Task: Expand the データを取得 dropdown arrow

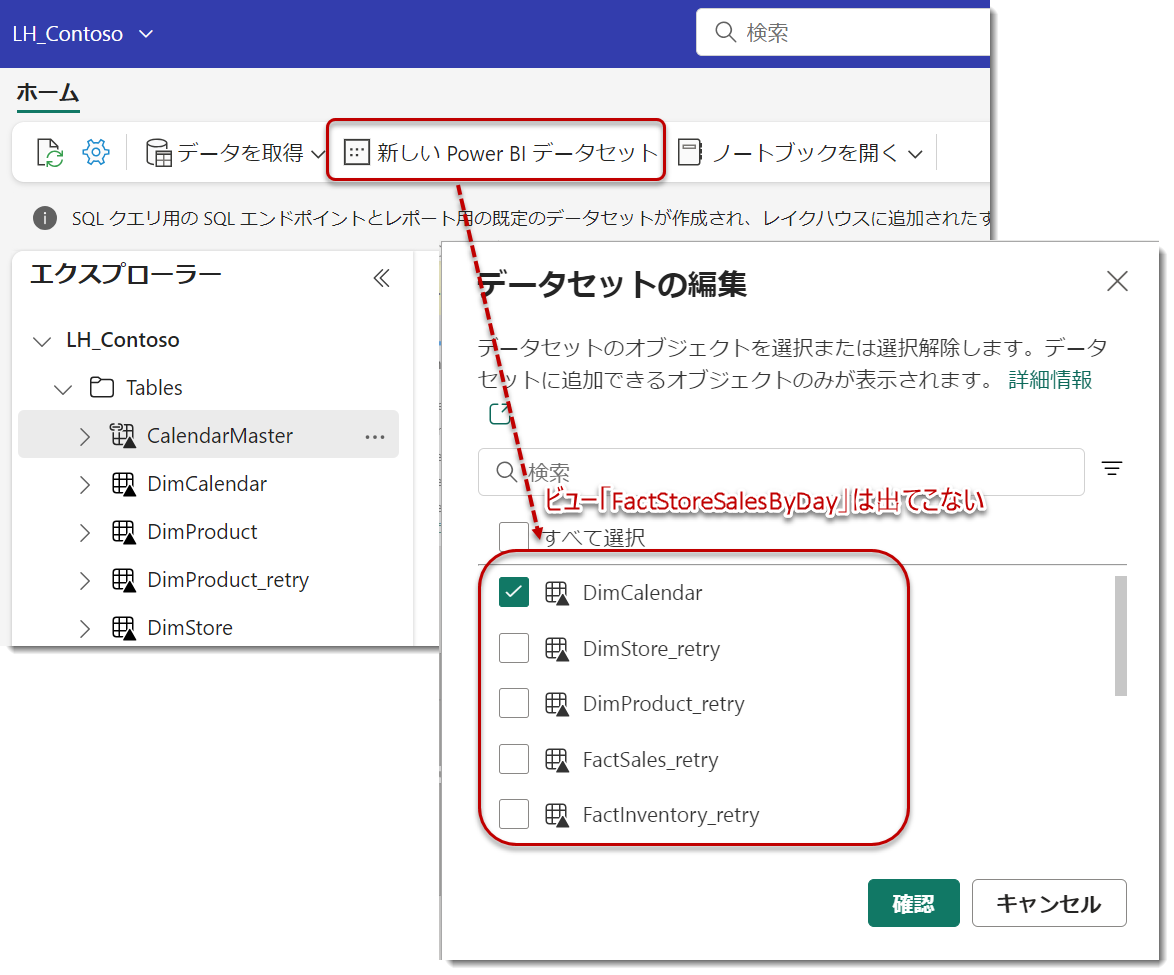Action: tap(318, 154)
